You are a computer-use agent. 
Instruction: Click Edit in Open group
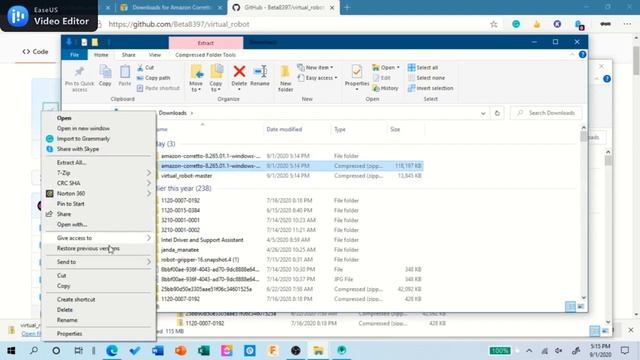point(382,78)
